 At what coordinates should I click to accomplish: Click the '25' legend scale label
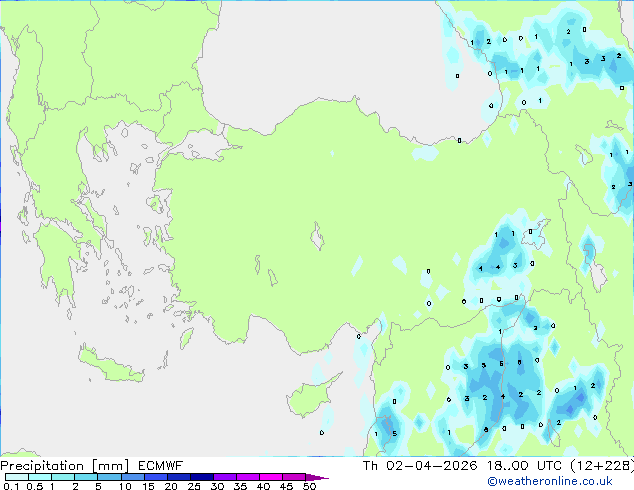click(x=194, y=486)
